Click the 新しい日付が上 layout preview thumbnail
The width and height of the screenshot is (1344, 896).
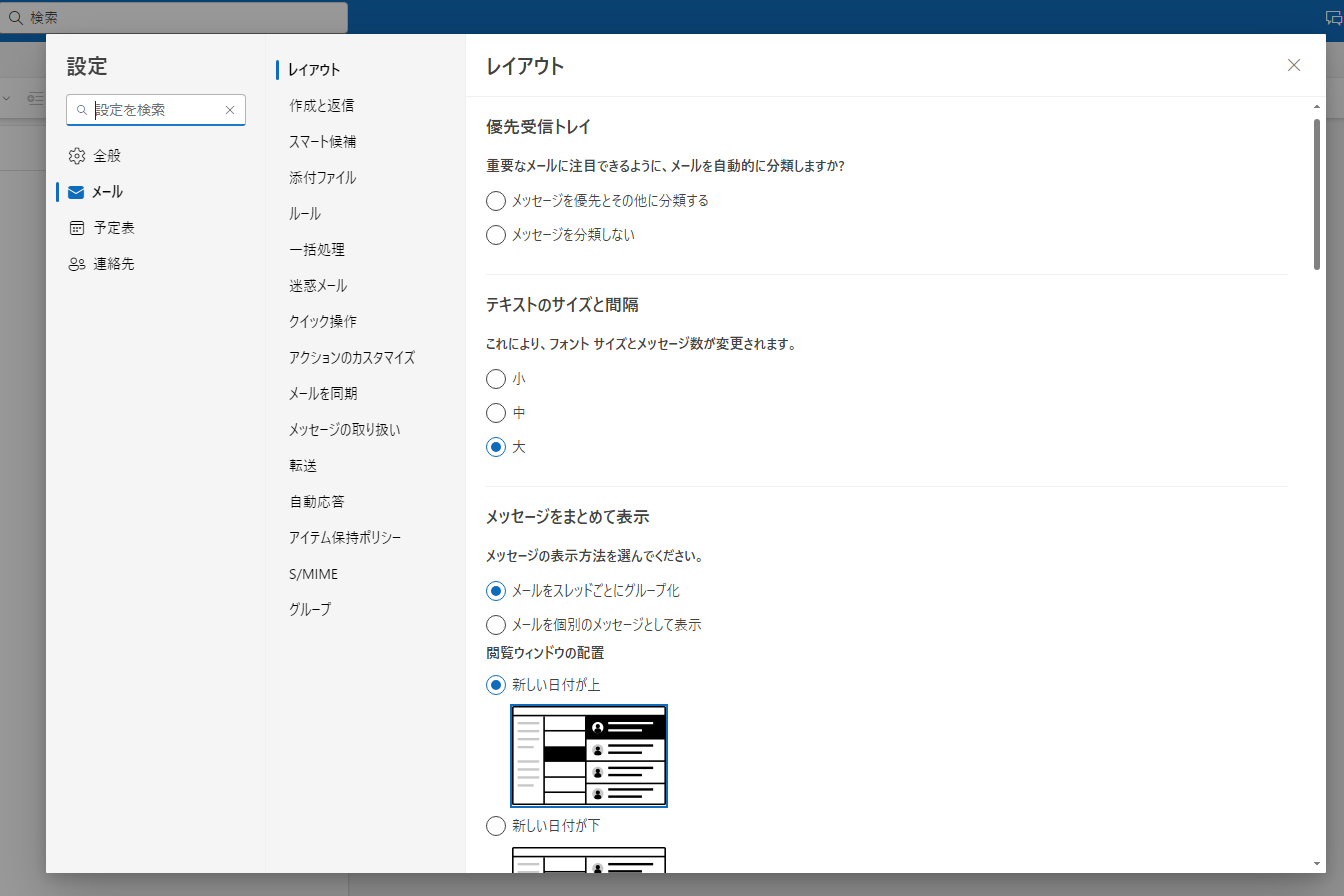point(589,755)
